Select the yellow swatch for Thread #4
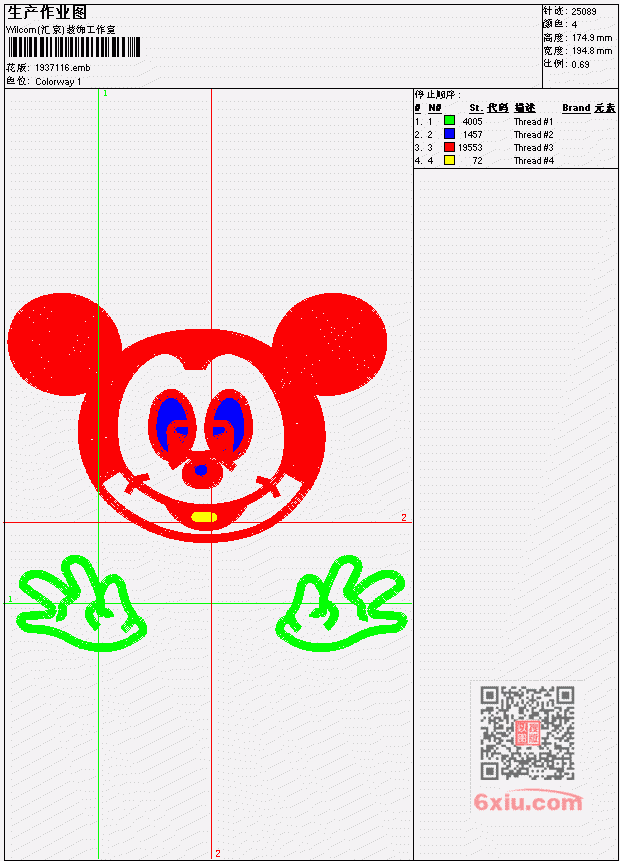 (449, 160)
